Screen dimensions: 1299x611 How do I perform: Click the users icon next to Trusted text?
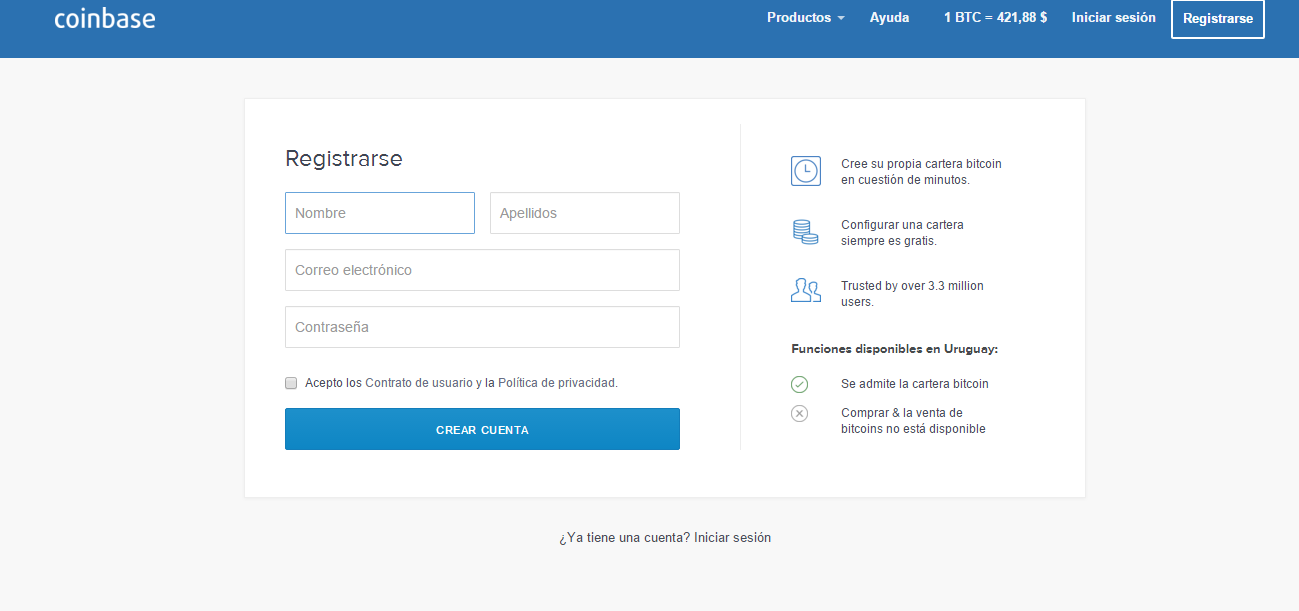pyautogui.click(x=805, y=291)
